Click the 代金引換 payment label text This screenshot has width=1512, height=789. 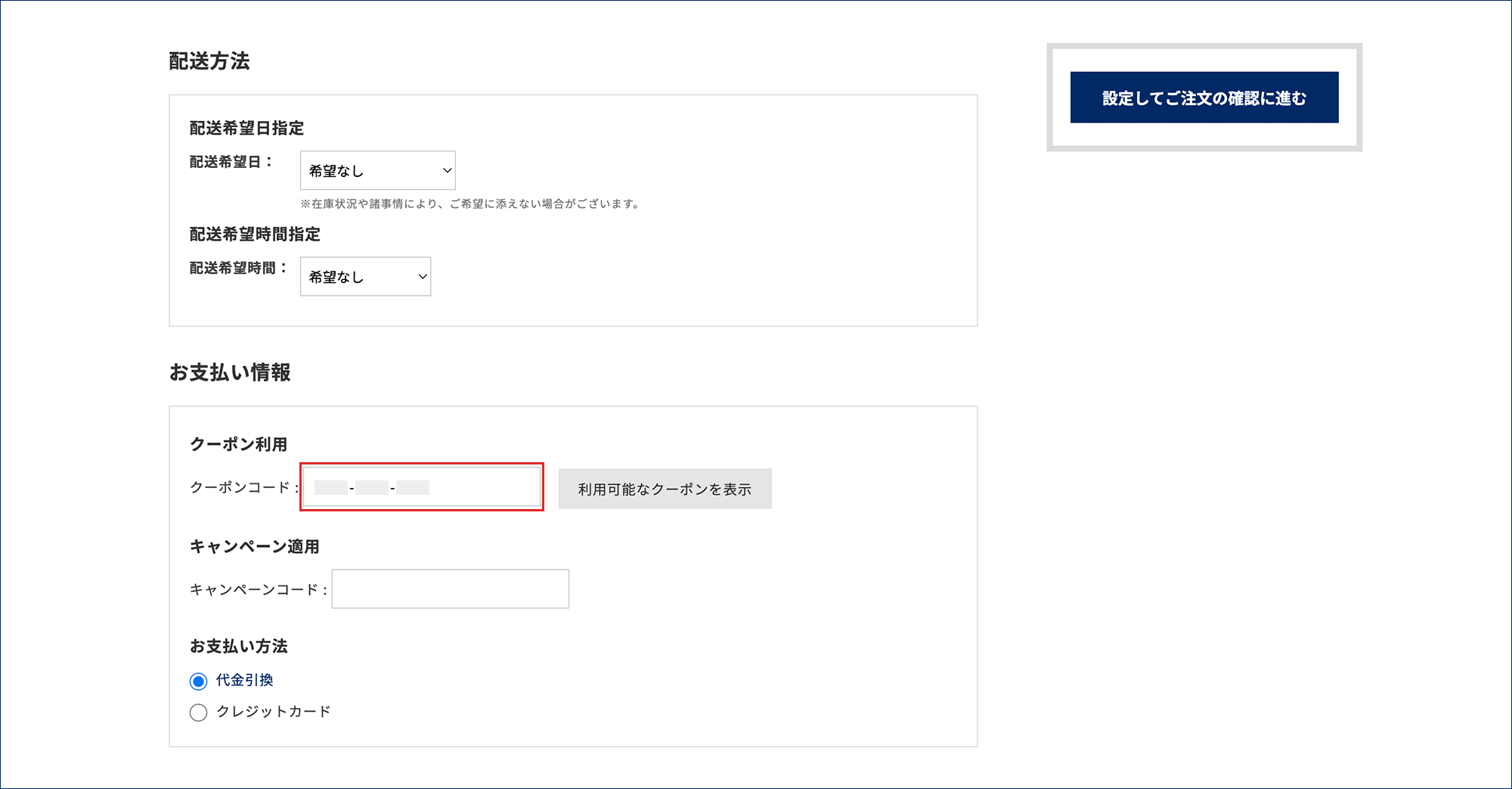tap(245, 680)
